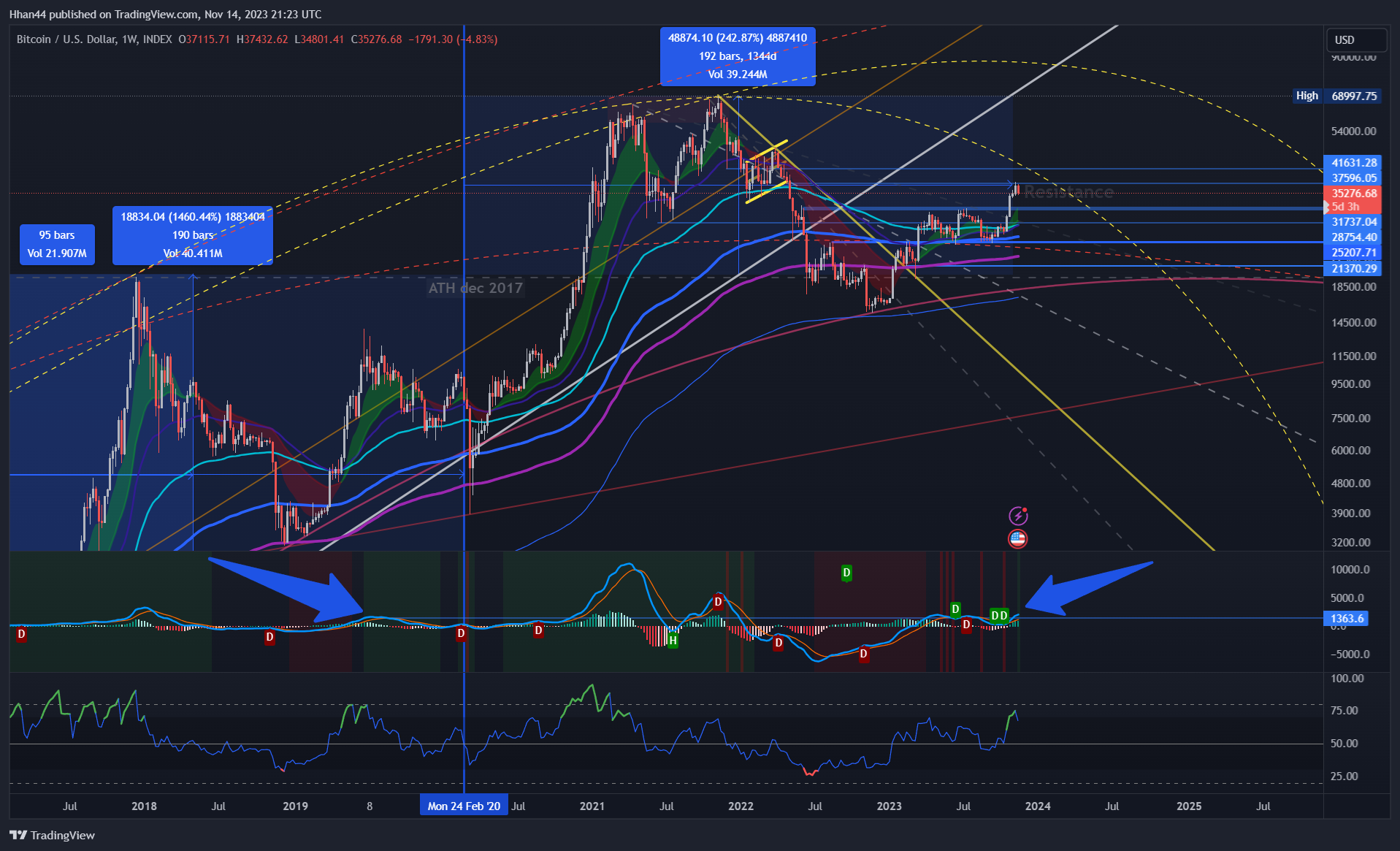Screen dimensions: 1400x851
Task: Click the 18500.00 price axis label
Action: pyautogui.click(x=1353, y=287)
